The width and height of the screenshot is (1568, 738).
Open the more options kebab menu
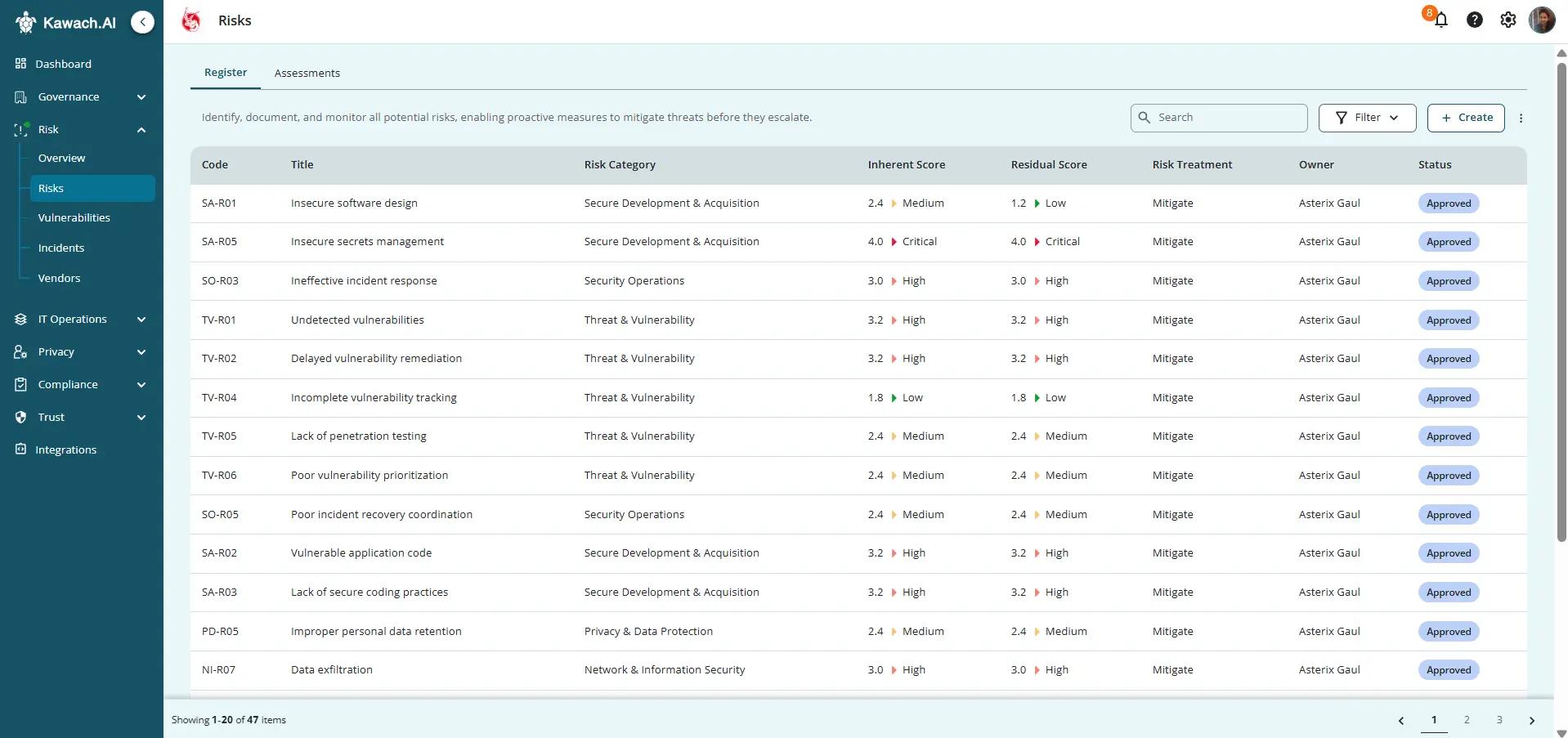[1521, 118]
